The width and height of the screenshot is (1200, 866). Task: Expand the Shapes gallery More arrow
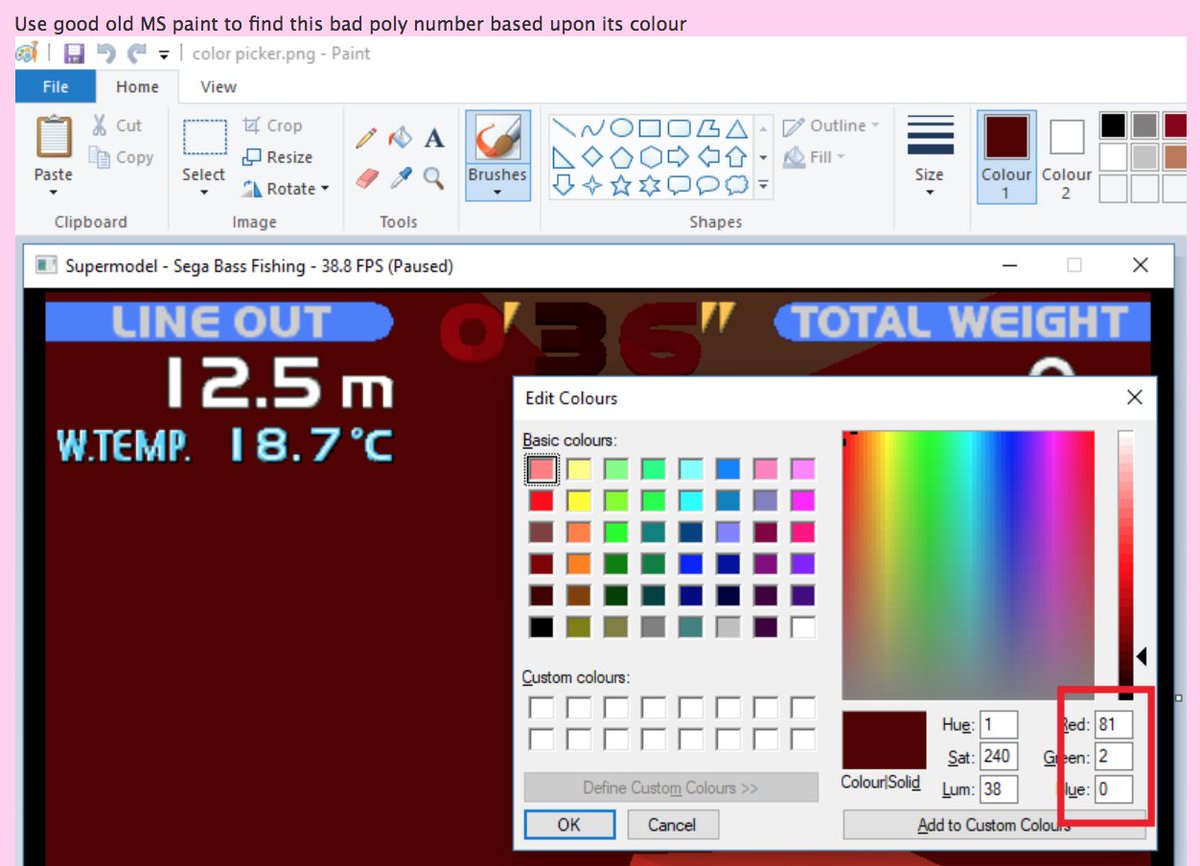[763, 186]
